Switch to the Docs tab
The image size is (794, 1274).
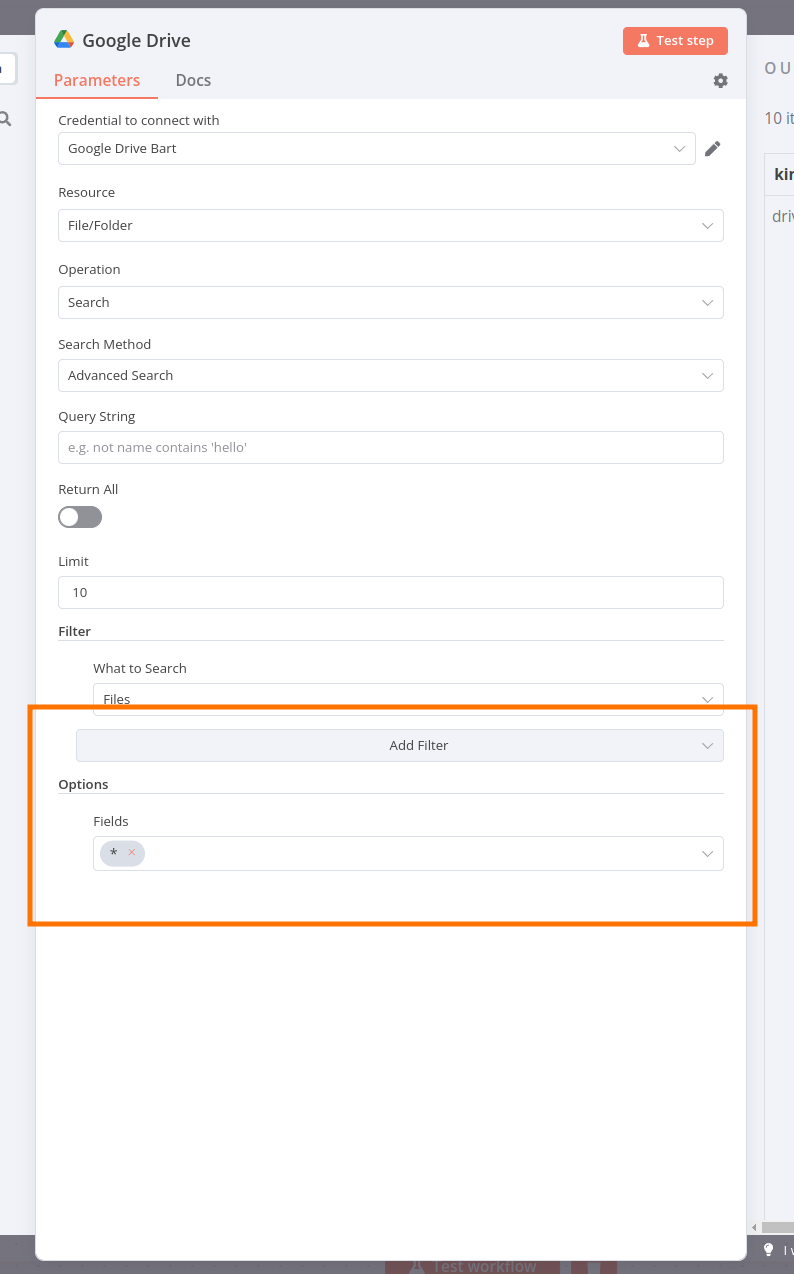point(193,80)
